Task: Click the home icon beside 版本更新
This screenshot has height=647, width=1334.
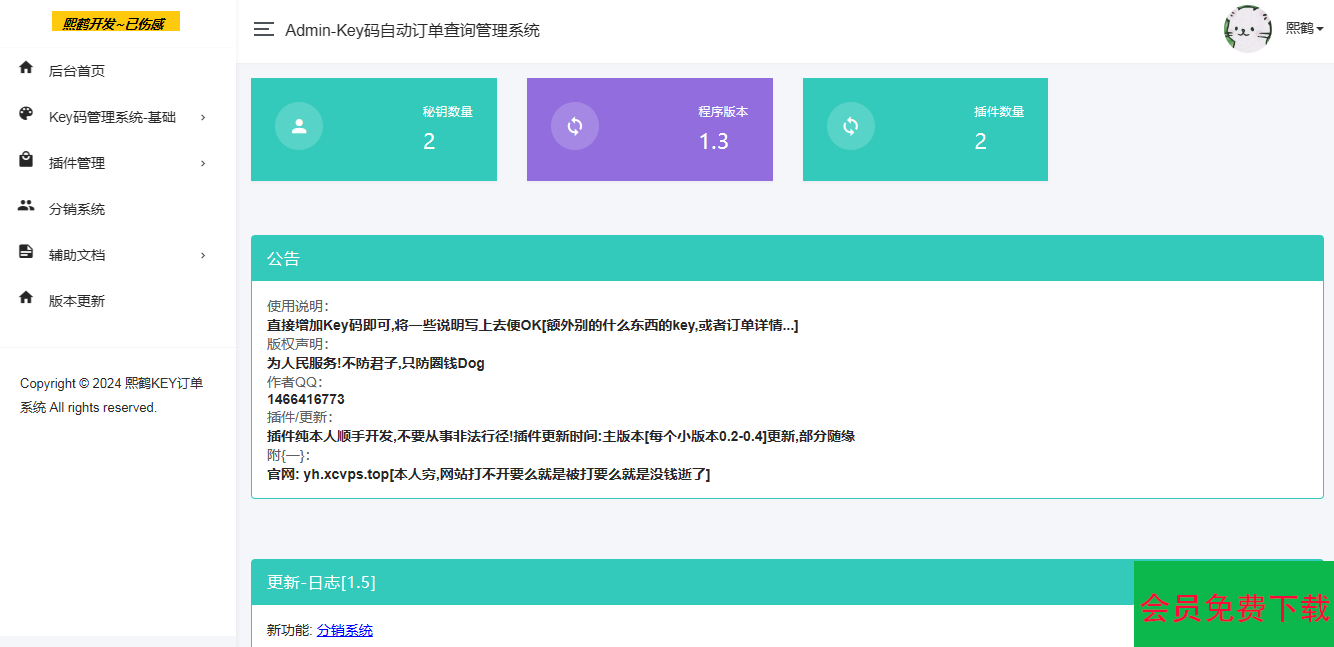Action: [25, 299]
